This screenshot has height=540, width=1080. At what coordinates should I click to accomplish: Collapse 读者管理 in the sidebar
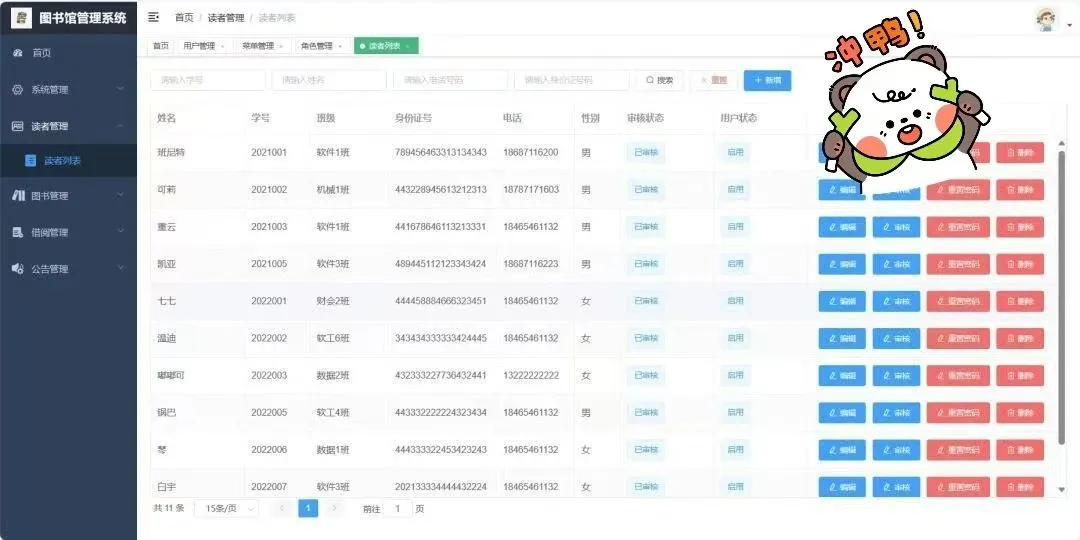(x=68, y=126)
